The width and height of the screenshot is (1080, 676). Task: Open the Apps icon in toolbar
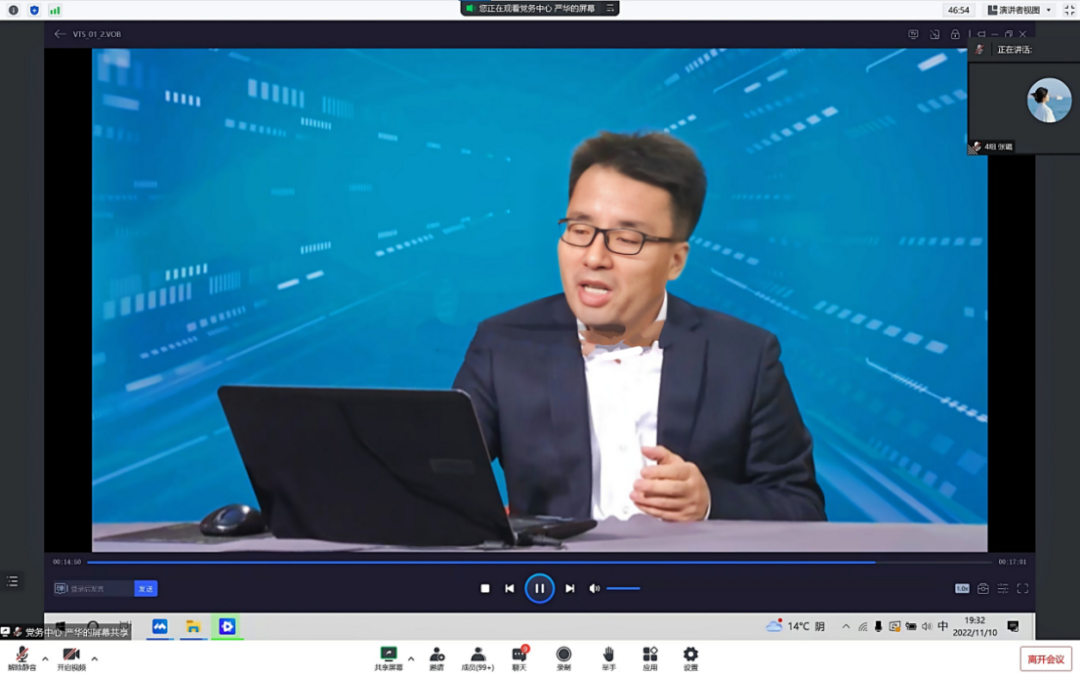(x=650, y=655)
